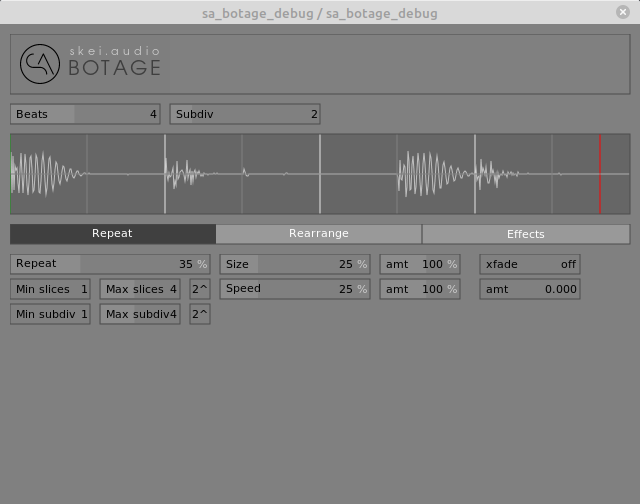640x504 pixels.
Task: Adjust the Speed percentage slider
Action: tap(295, 289)
